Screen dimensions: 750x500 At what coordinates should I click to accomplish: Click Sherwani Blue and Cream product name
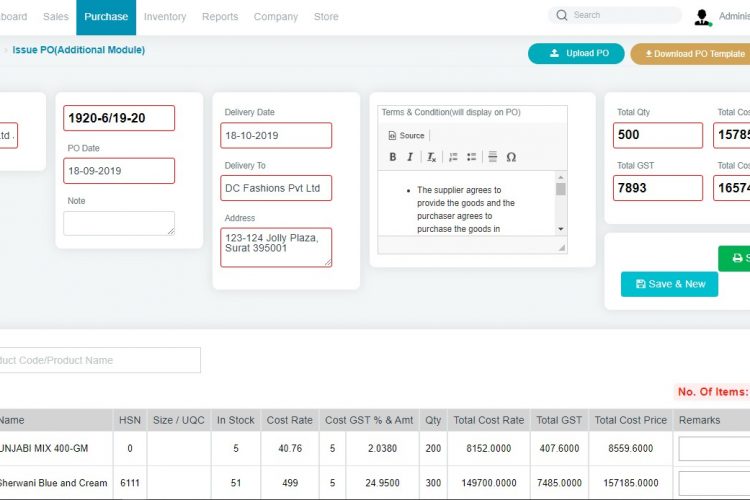coord(53,483)
